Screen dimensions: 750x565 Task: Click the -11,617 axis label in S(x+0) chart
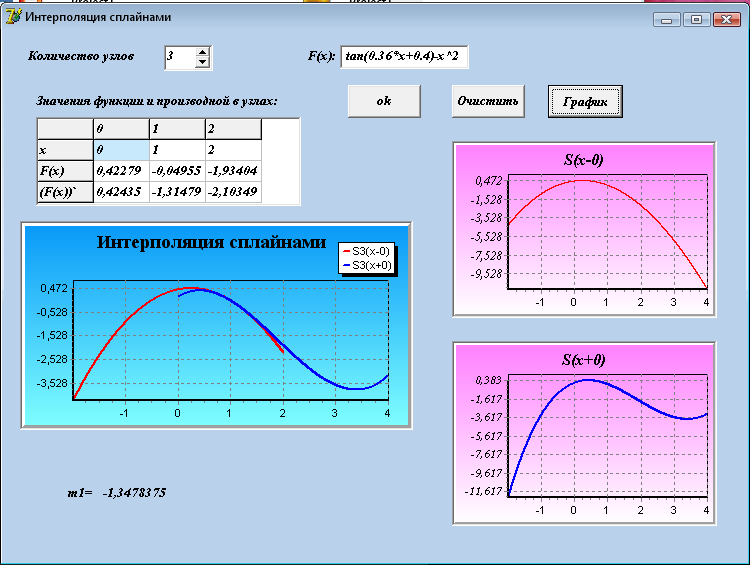tap(483, 491)
